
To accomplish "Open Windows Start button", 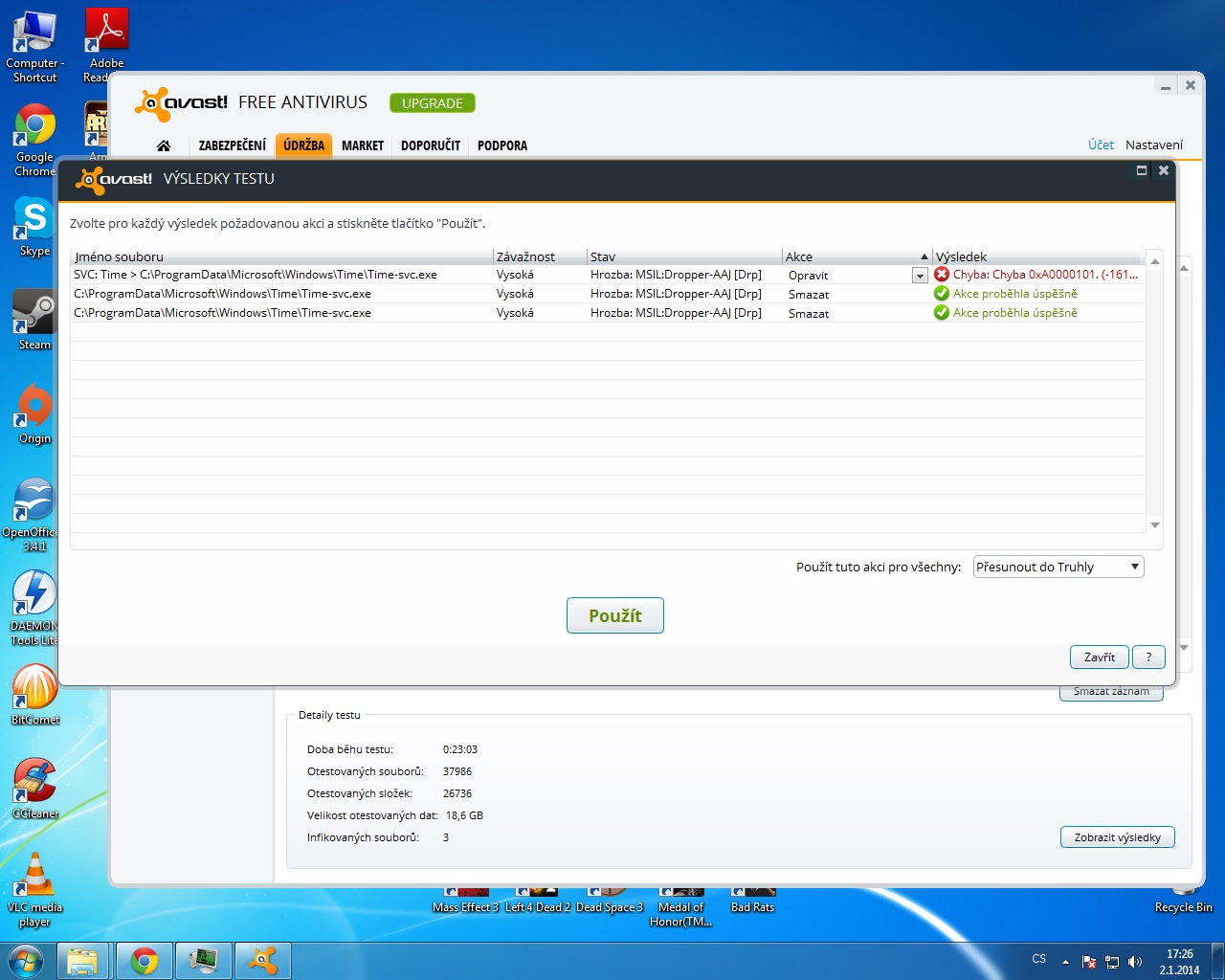I will pos(25,961).
